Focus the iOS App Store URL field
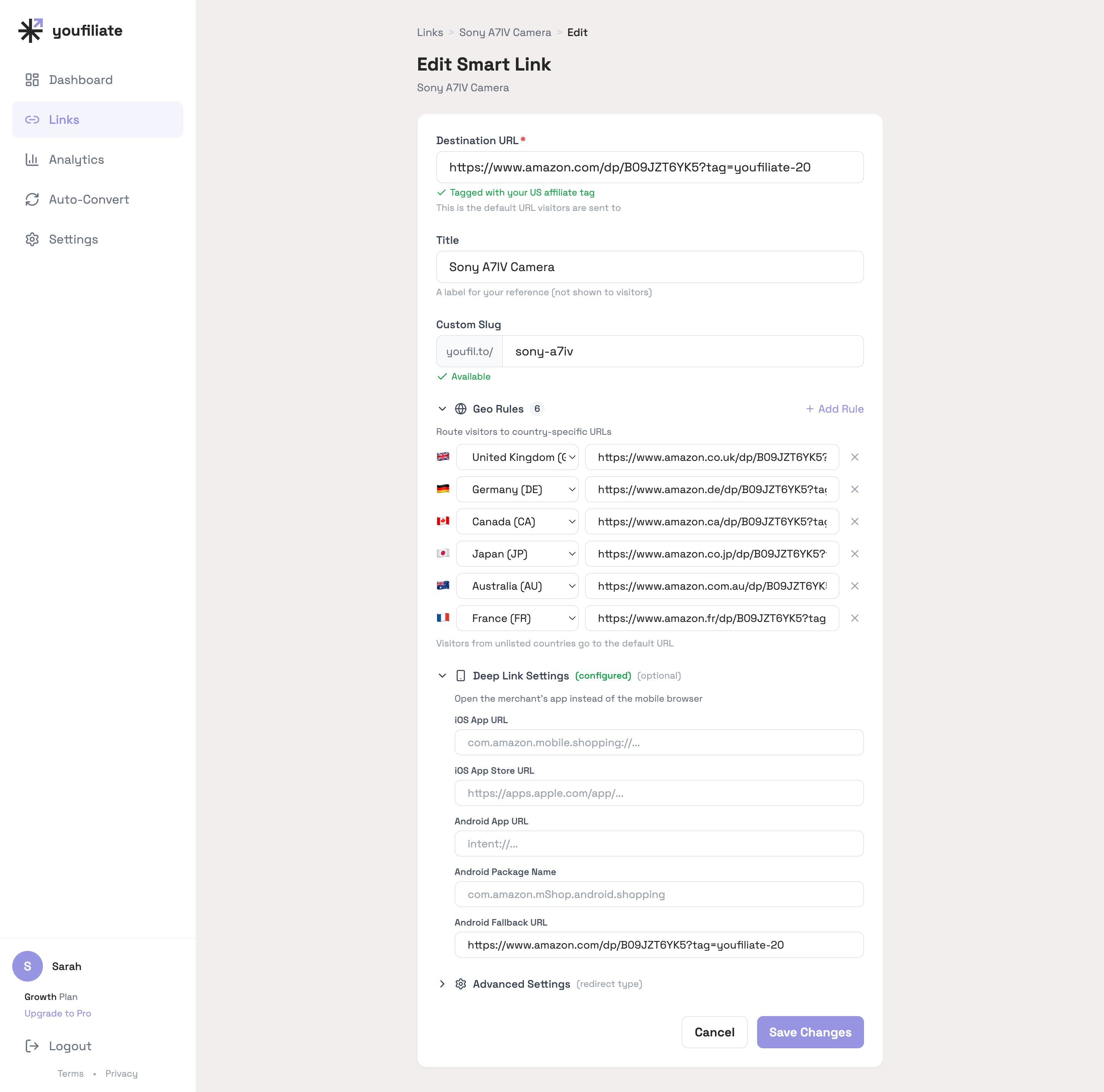This screenshot has width=1104, height=1092. pyautogui.click(x=659, y=793)
